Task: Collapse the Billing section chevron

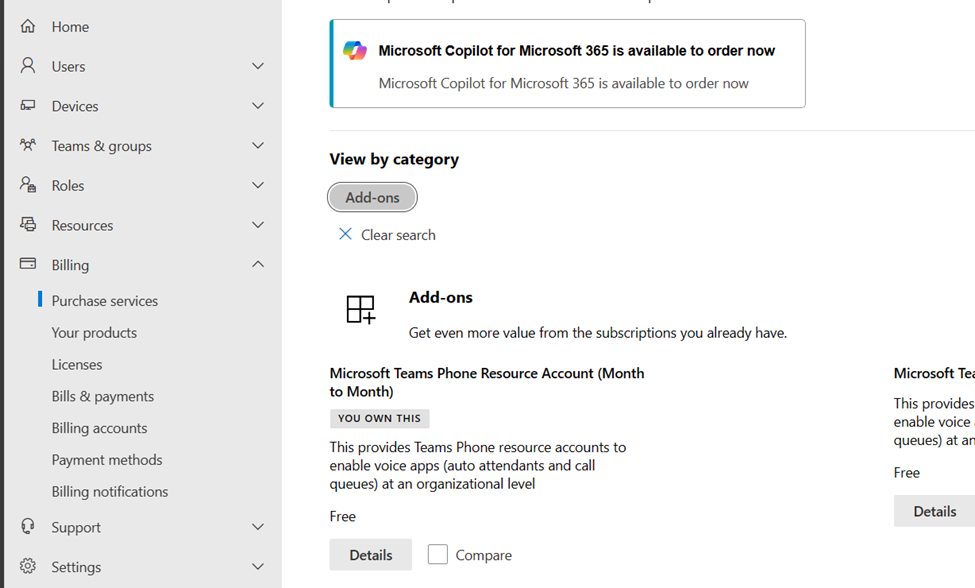Action: pyautogui.click(x=258, y=264)
